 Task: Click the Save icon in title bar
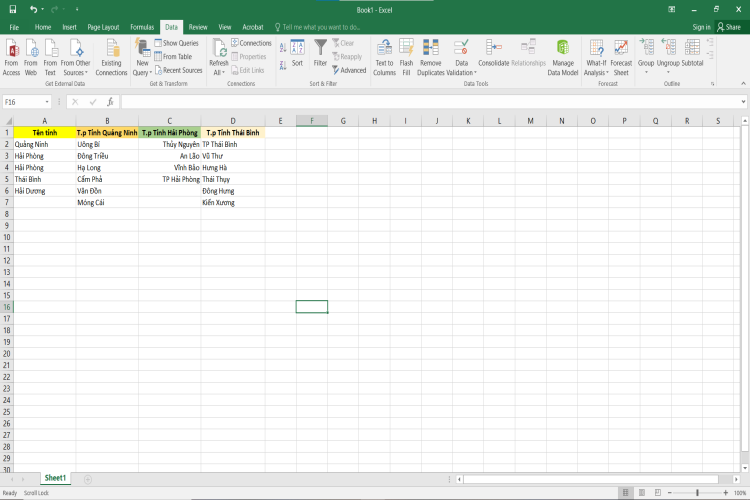pos(13,9)
